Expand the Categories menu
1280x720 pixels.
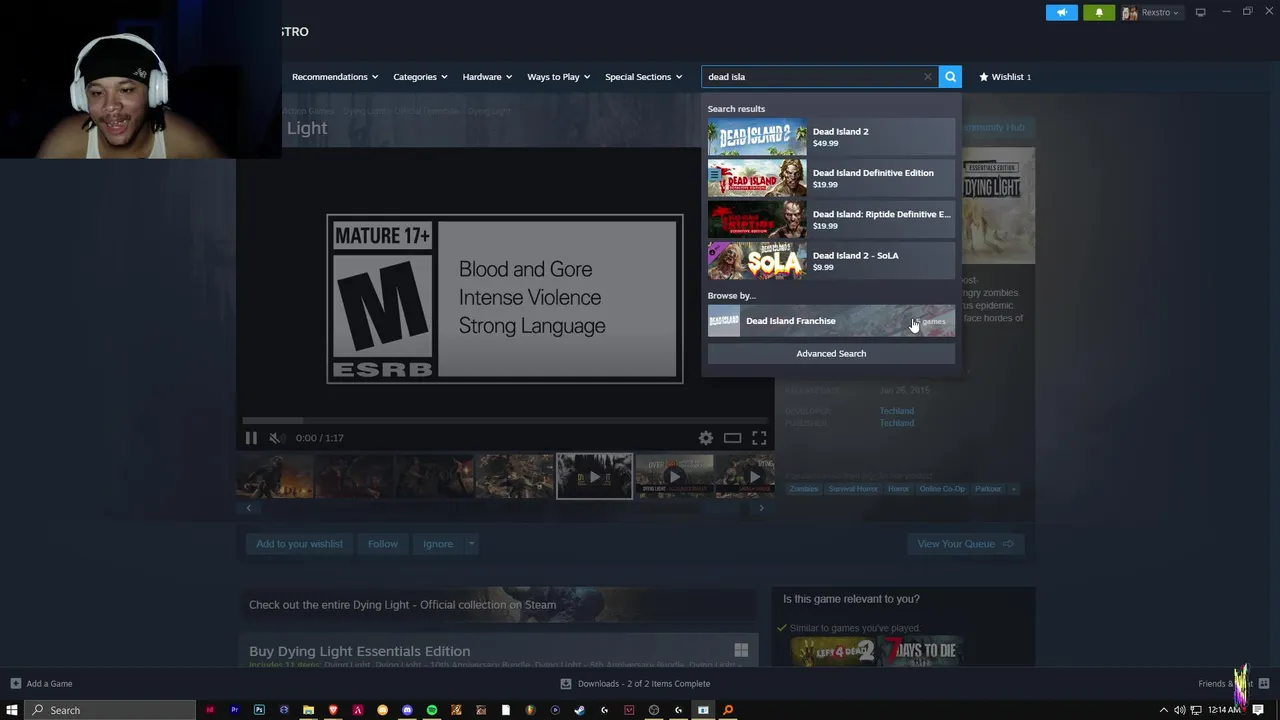[420, 76]
